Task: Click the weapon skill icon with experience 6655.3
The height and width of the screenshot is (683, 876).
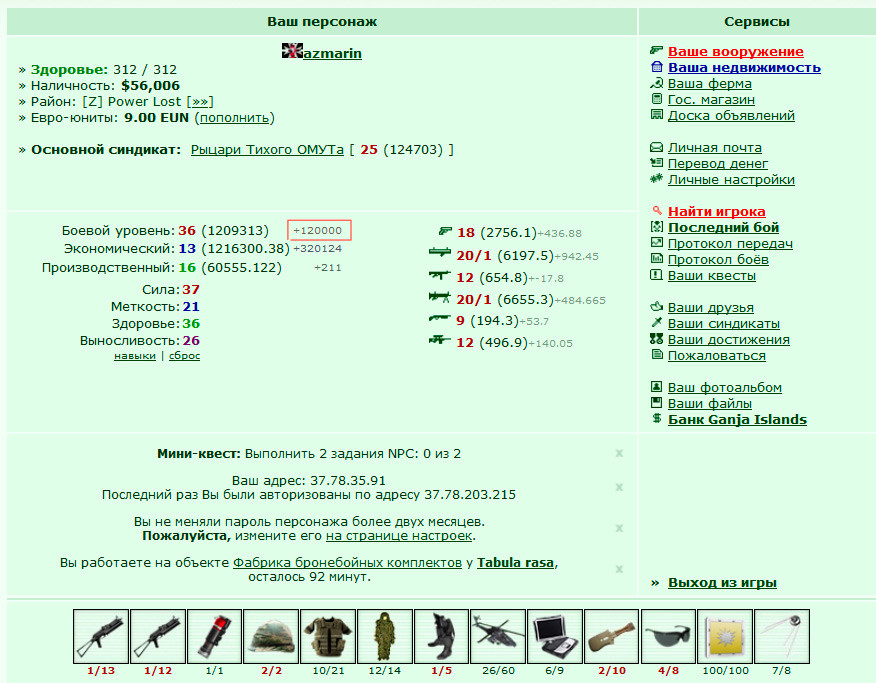Action: click(440, 298)
